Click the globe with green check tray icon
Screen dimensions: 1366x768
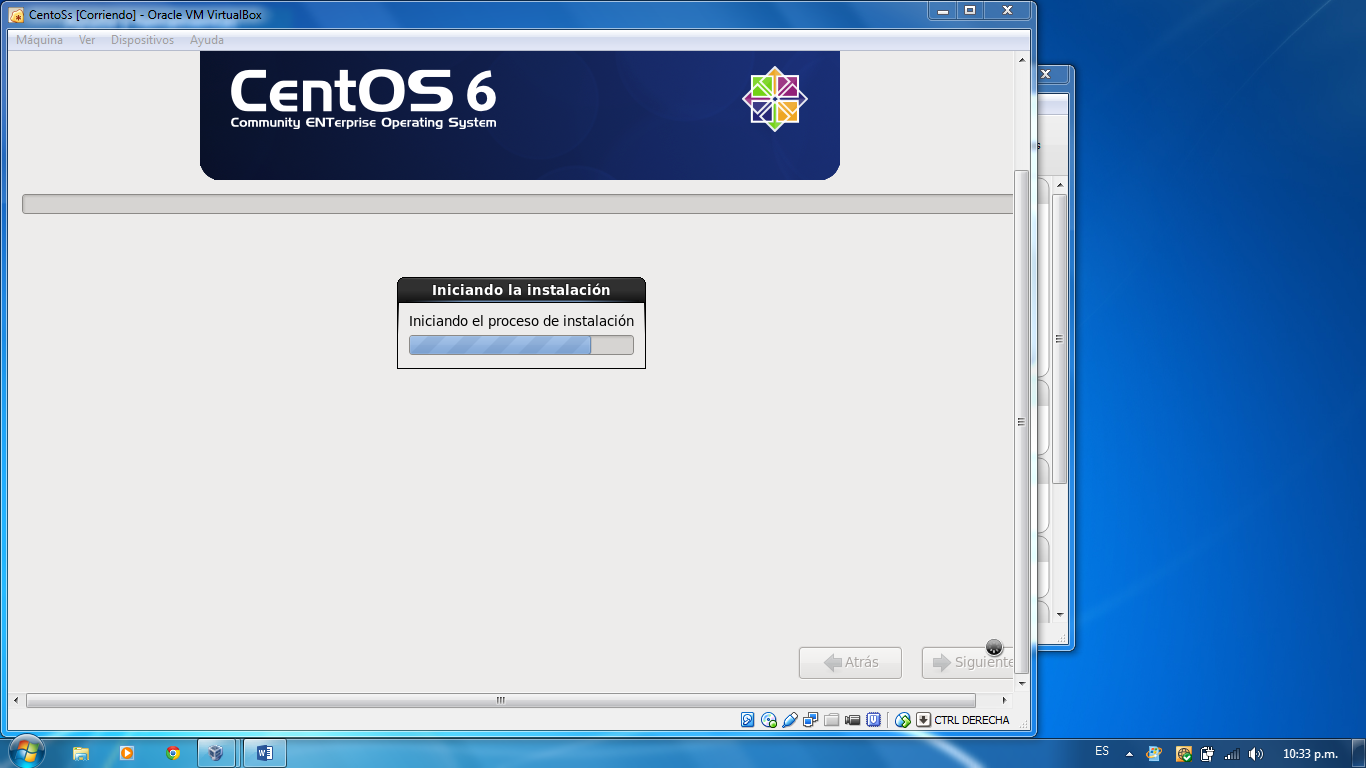click(1184, 754)
